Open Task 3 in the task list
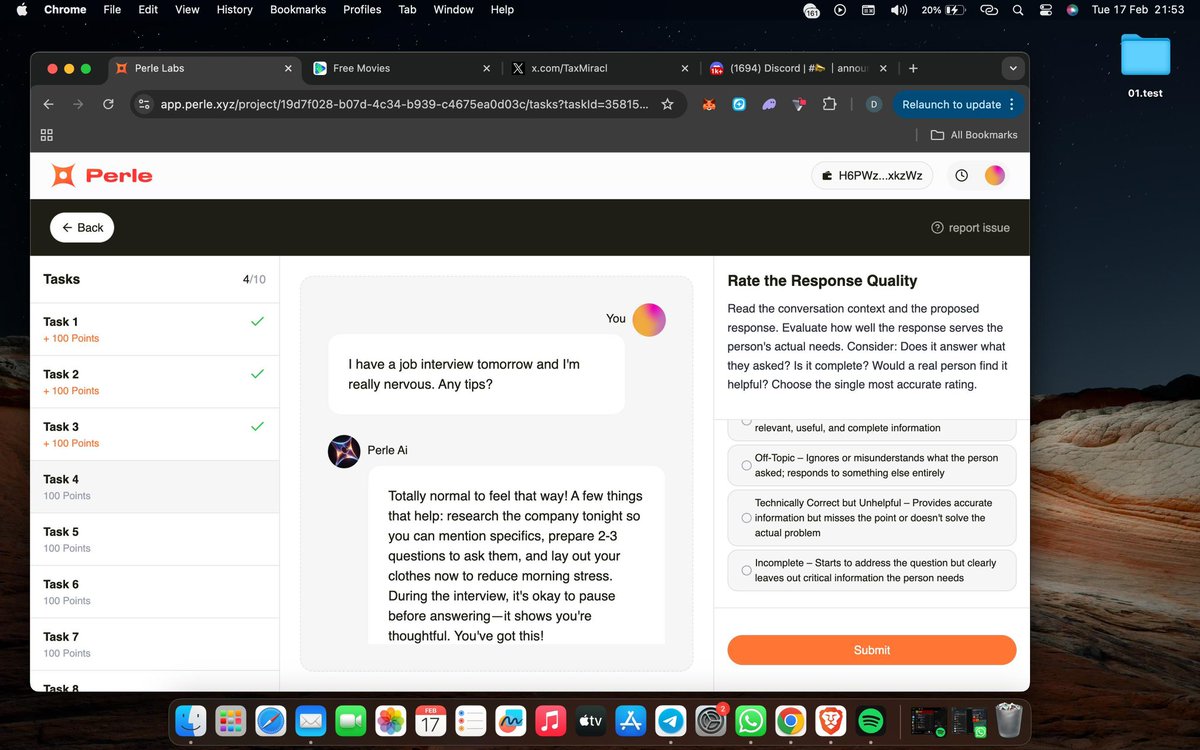 point(155,434)
